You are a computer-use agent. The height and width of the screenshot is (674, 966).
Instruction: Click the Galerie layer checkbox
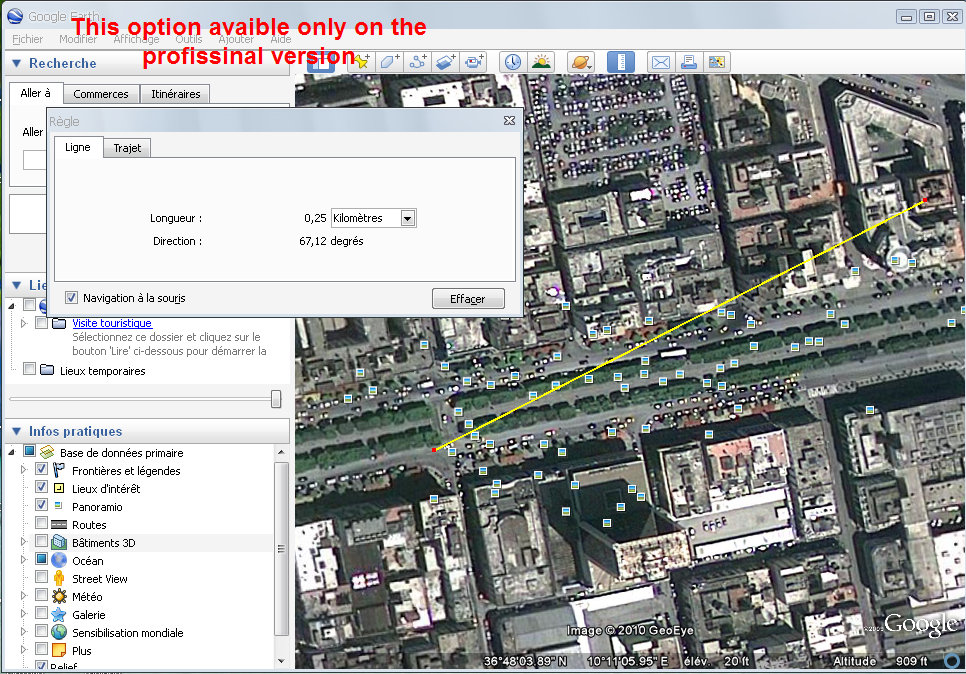41,613
